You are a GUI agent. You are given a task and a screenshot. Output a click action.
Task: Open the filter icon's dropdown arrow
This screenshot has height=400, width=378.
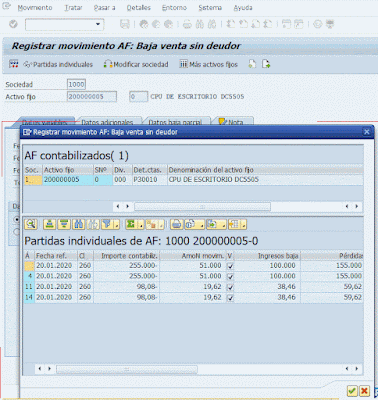(x=117, y=226)
